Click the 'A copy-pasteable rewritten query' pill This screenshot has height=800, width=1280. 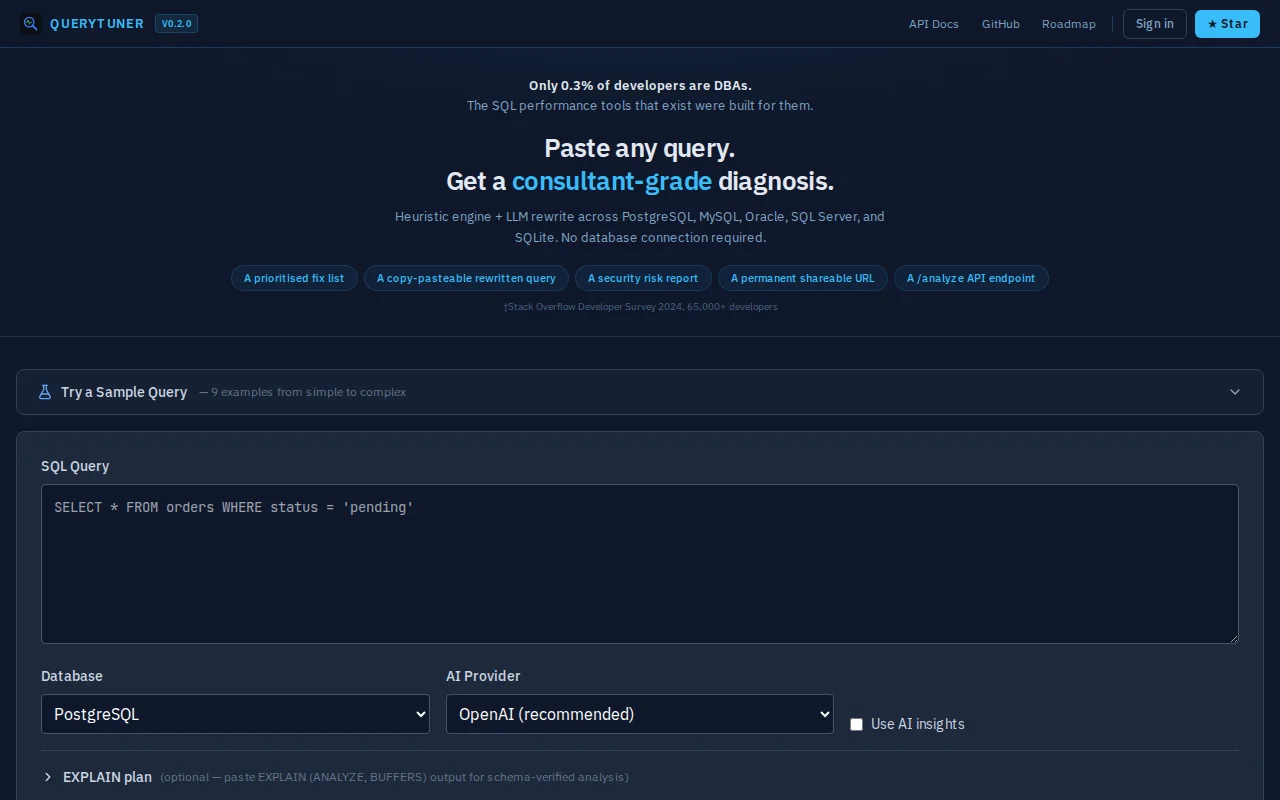coord(466,278)
